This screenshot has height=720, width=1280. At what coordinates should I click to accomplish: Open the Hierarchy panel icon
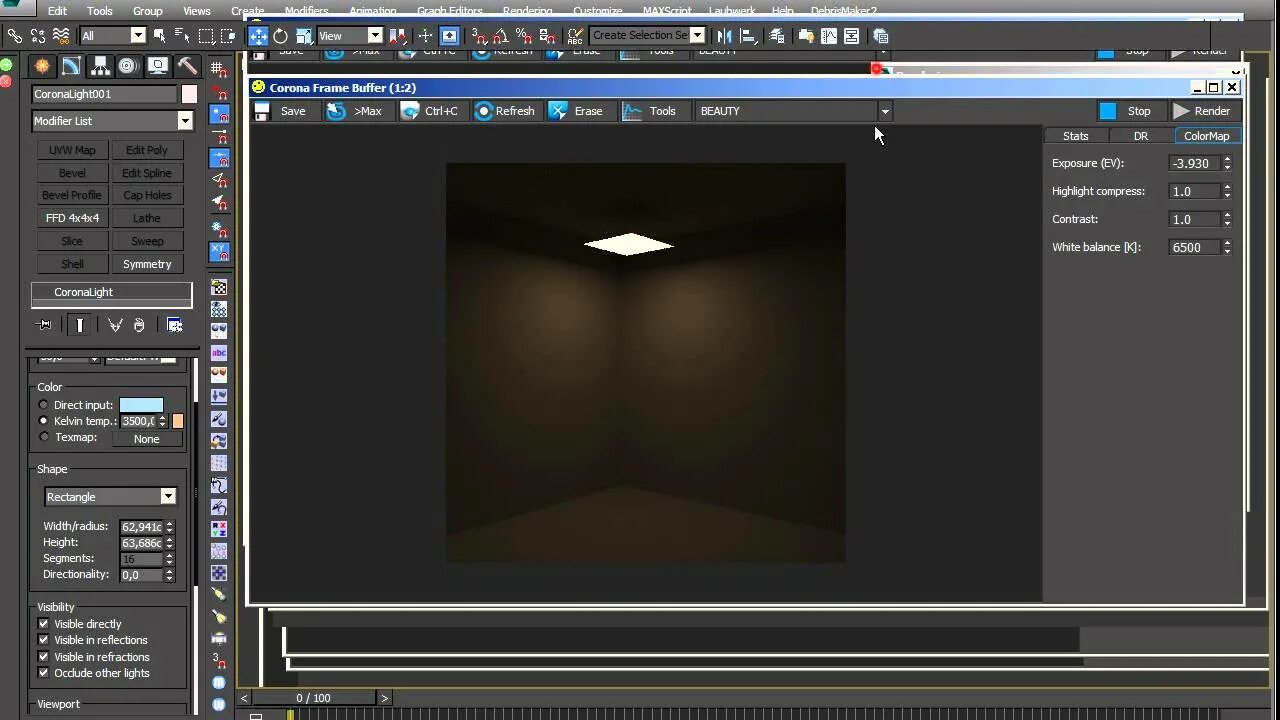100,66
